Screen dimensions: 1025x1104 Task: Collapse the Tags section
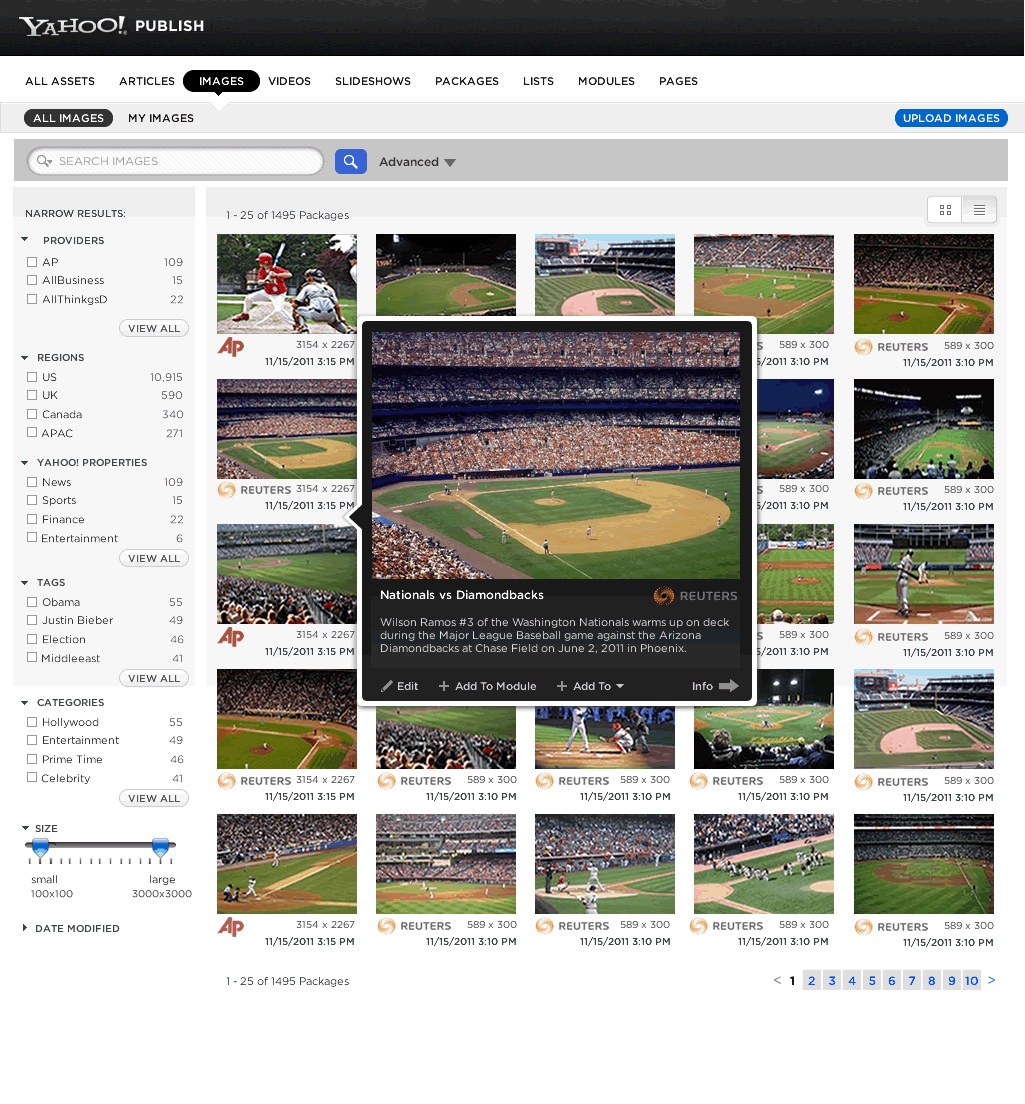(x=25, y=583)
